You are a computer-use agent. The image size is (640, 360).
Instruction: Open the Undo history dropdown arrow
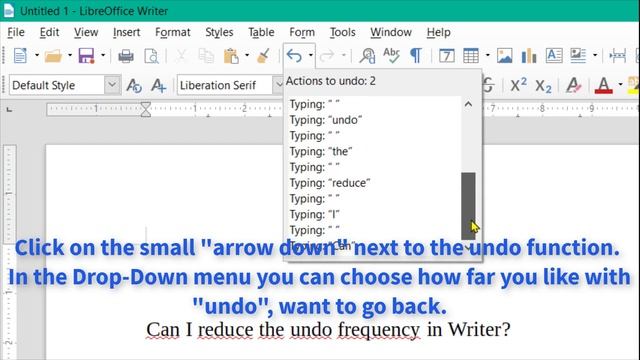[x=311, y=55]
